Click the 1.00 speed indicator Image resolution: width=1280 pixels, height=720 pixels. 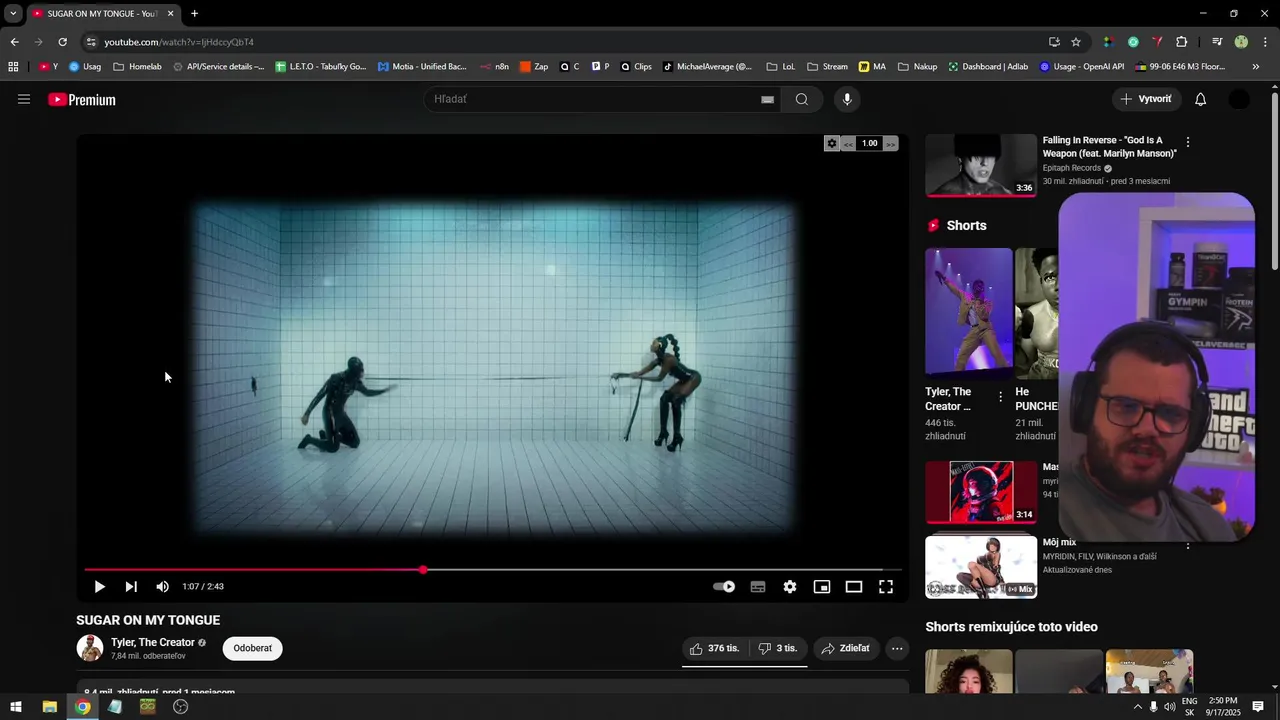pyautogui.click(x=869, y=143)
